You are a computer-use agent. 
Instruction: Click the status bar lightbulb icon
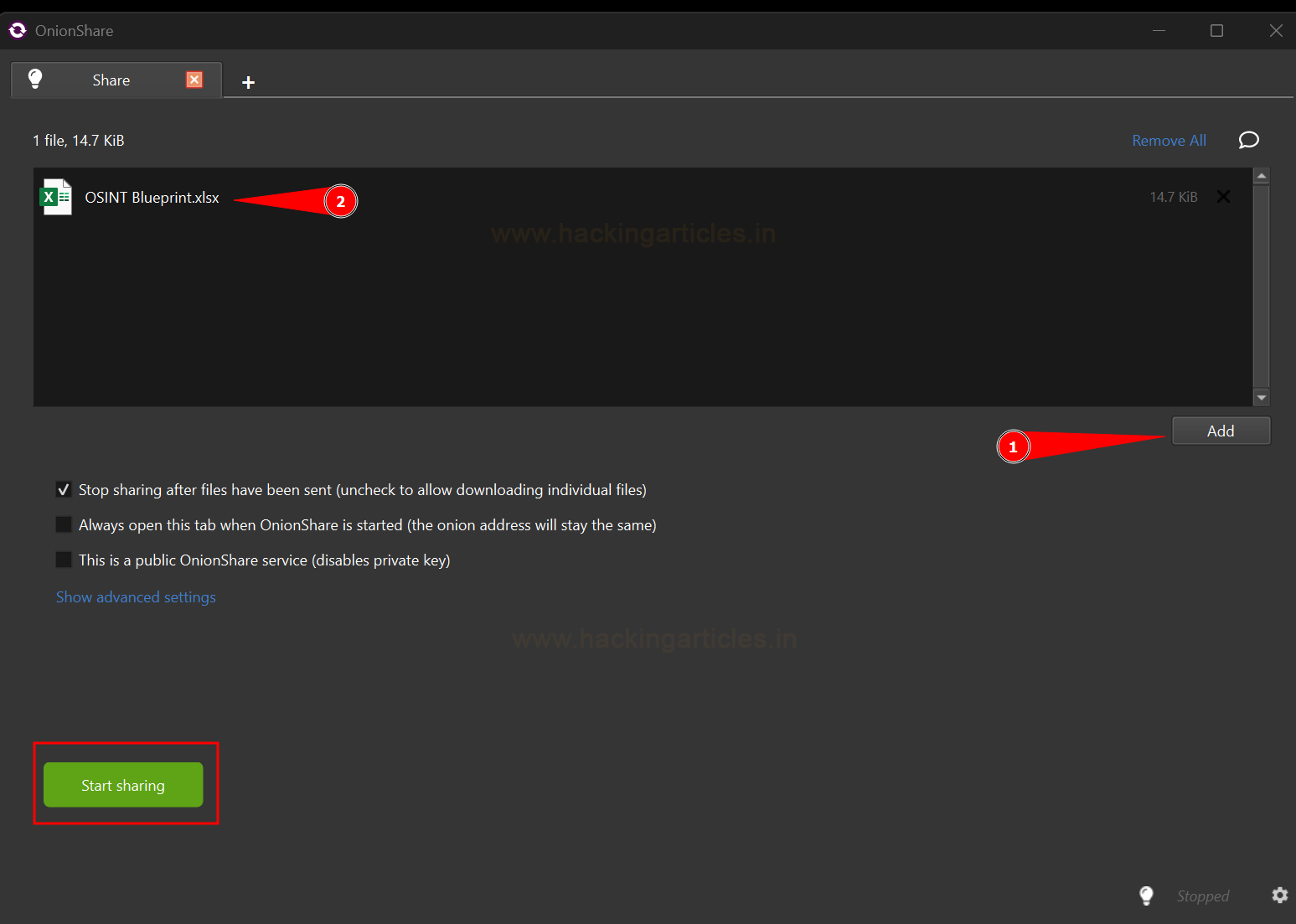point(1146,896)
